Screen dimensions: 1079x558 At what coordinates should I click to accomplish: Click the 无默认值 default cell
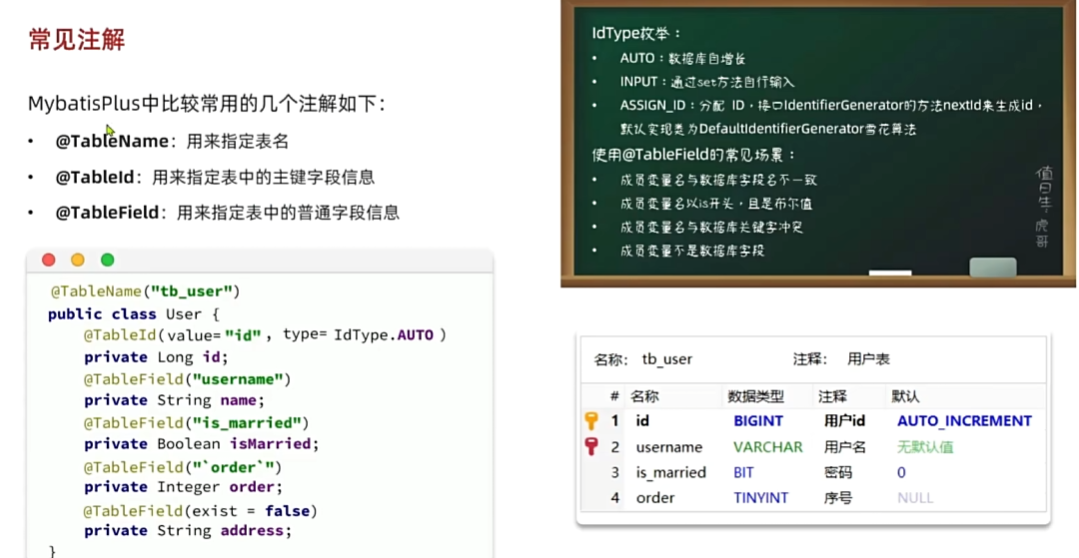coord(925,447)
